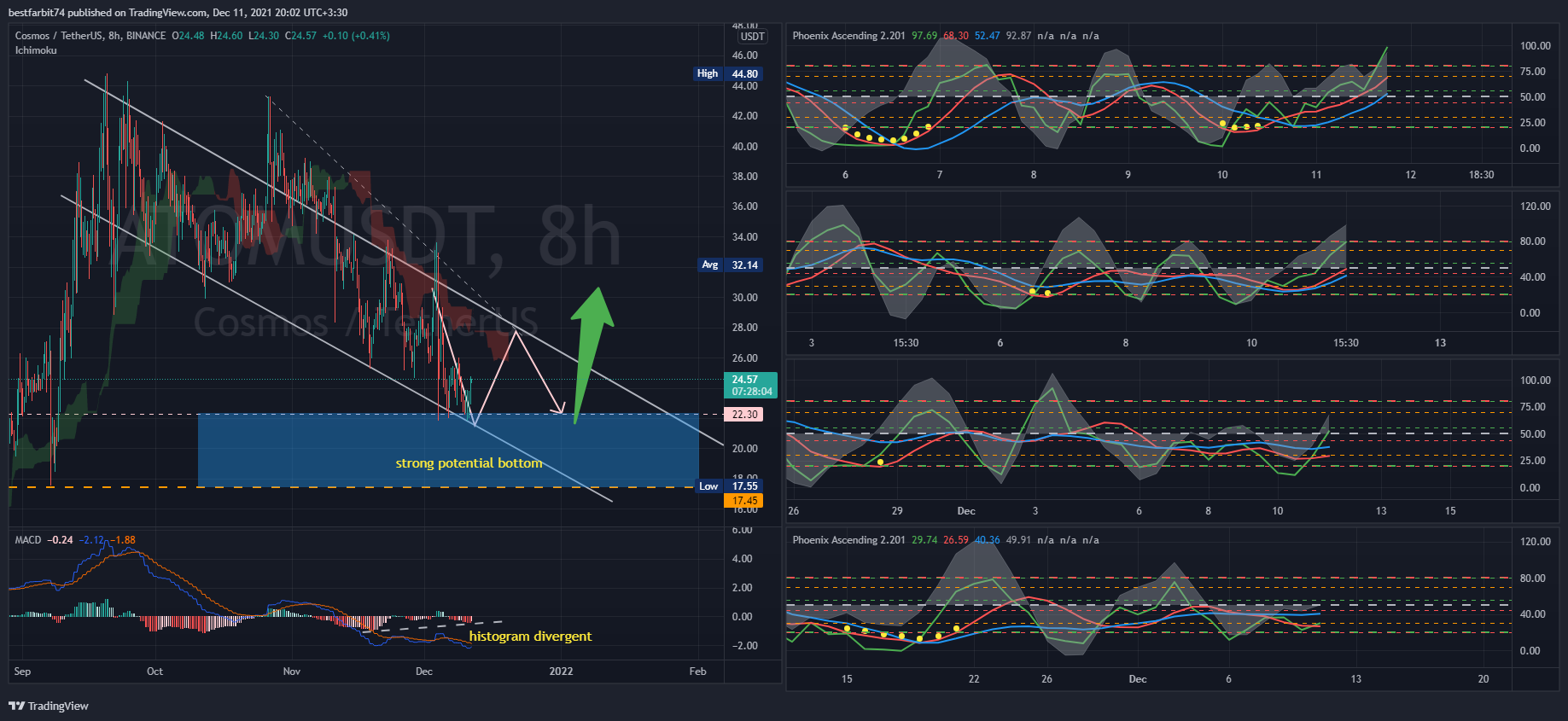Viewport: 1568px width, 721px height.
Task: Click 12 on the top Phoenix time axis
Action: click(1411, 175)
